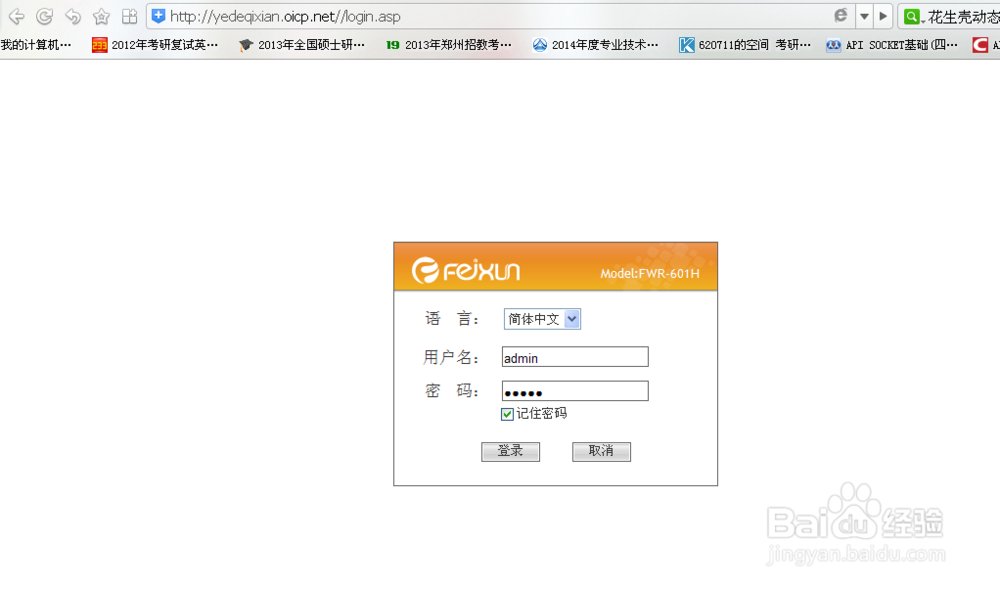Go back with the browser back arrow
Screen dimensions: 1000x589
(16, 17)
